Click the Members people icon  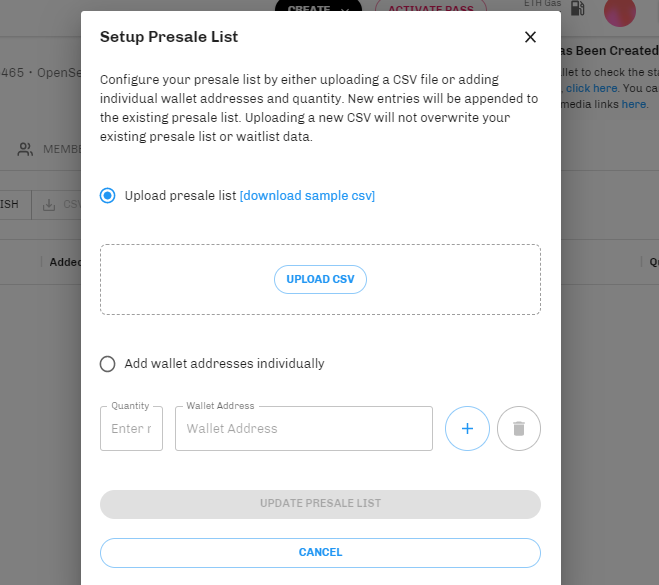point(25,149)
